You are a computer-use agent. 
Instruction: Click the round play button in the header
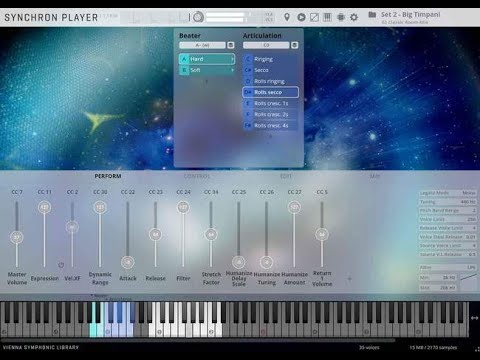pos(301,17)
